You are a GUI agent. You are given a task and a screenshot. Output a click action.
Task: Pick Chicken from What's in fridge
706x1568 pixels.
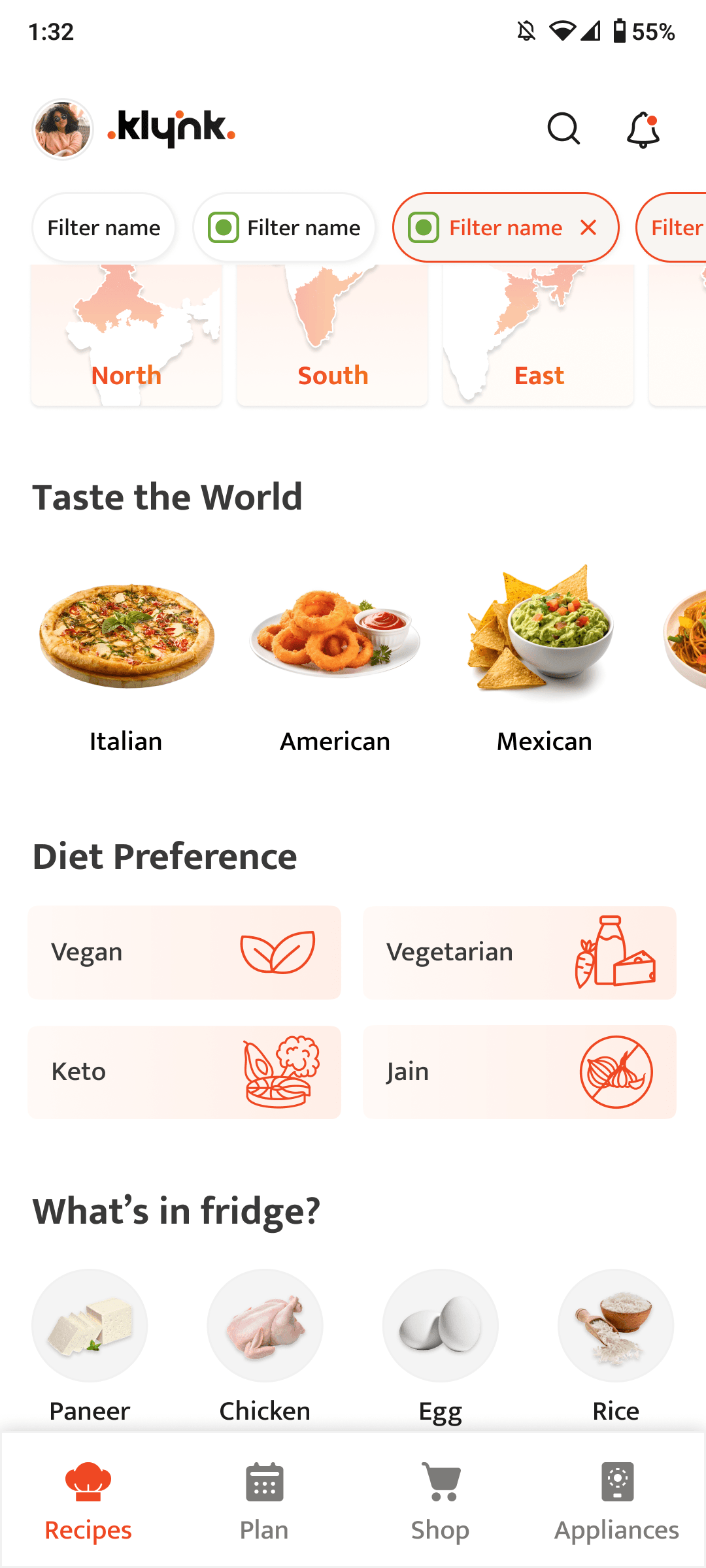coord(264,1325)
